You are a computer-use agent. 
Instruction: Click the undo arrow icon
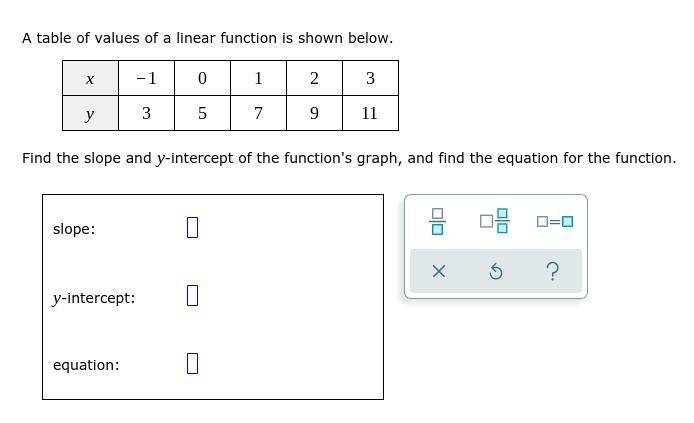coord(496,271)
